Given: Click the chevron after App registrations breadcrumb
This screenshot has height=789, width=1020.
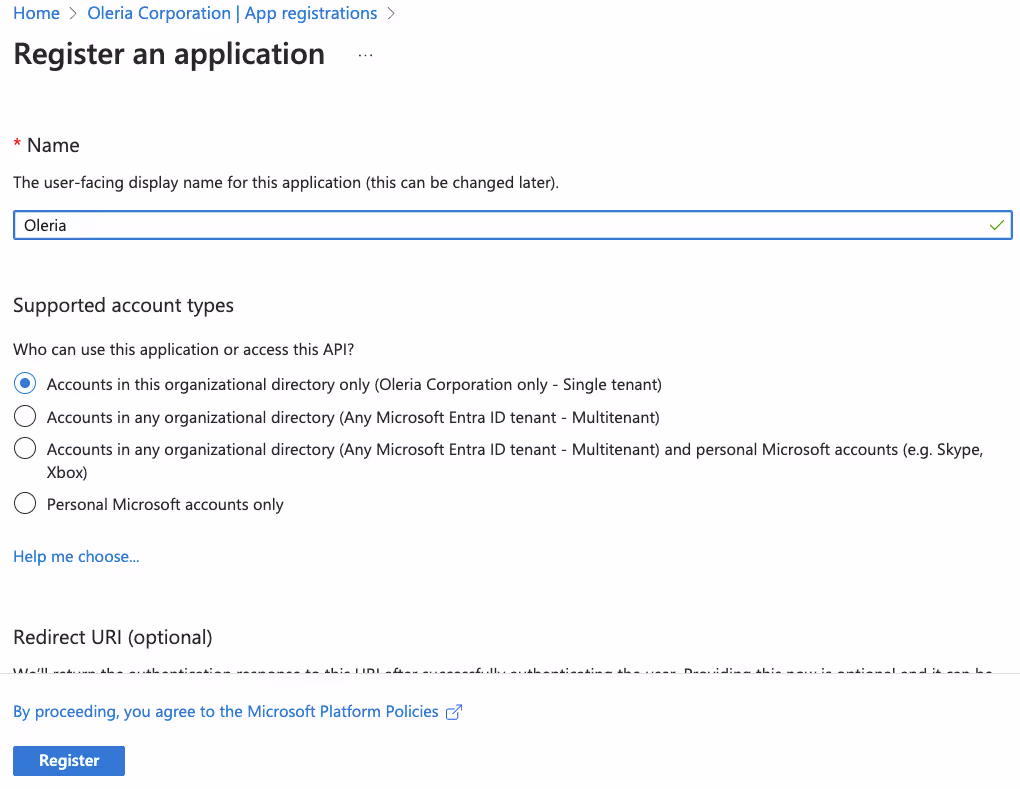Looking at the screenshot, I should click(x=391, y=14).
